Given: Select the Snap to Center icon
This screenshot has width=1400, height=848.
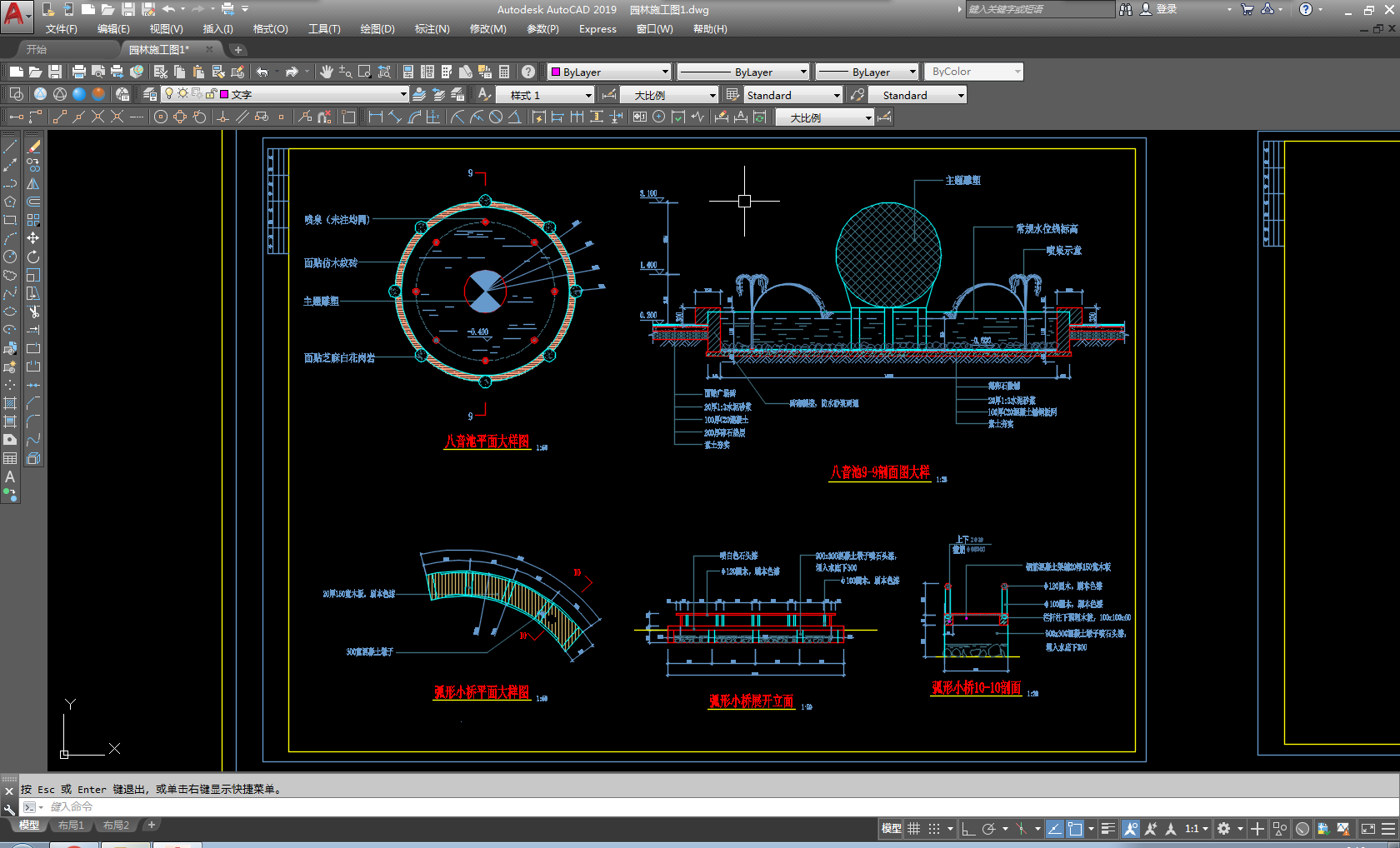Looking at the screenshot, I should click(x=161, y=117).
